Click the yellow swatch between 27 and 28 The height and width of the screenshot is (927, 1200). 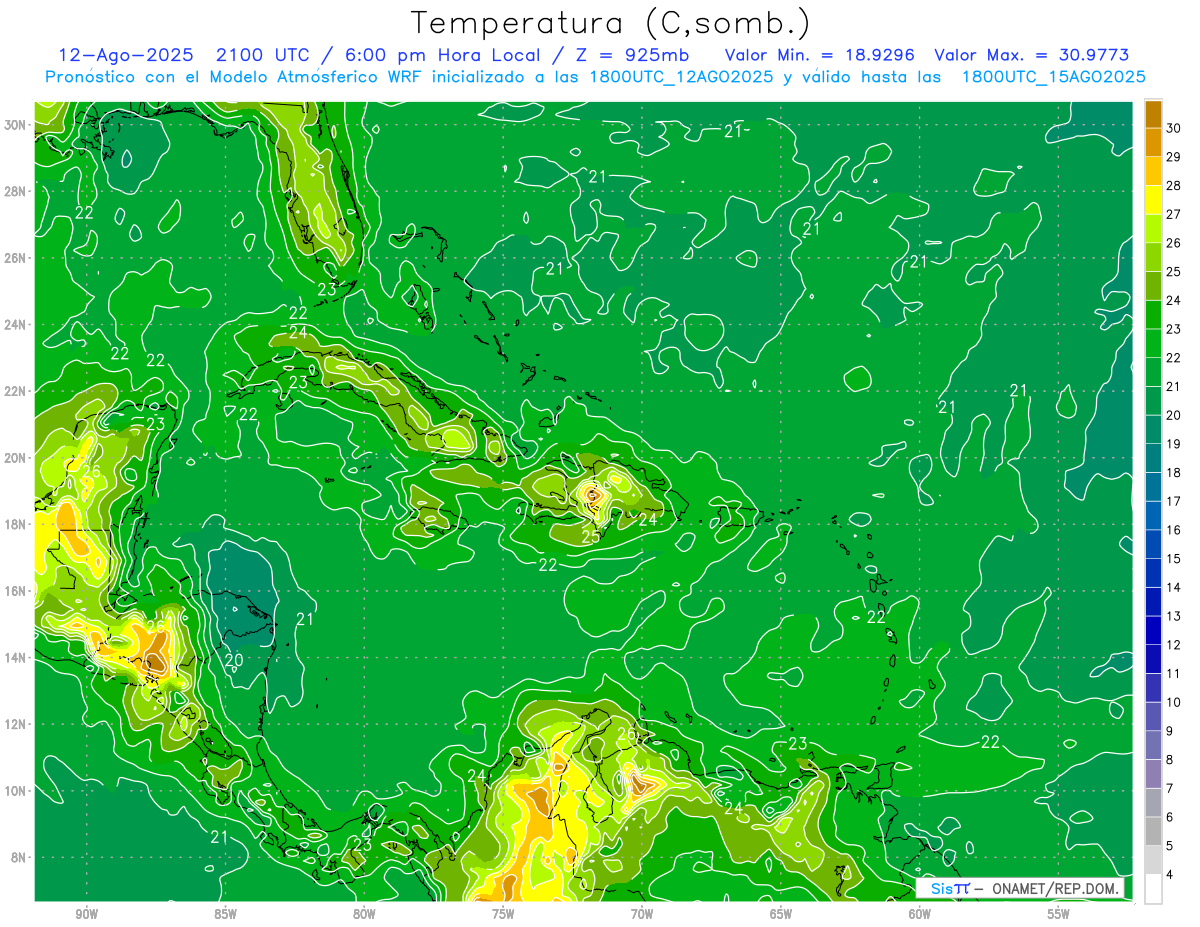(1153, 200)
